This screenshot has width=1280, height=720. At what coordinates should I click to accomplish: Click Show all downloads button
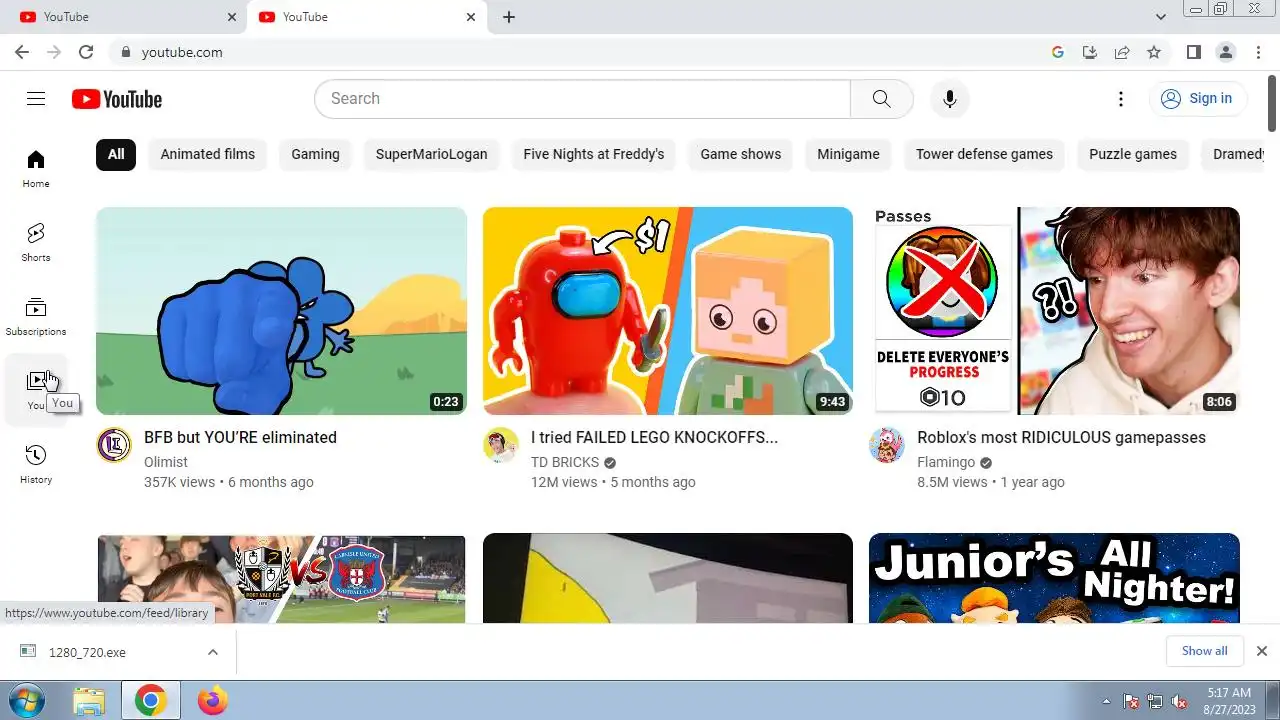[1204, 651]
